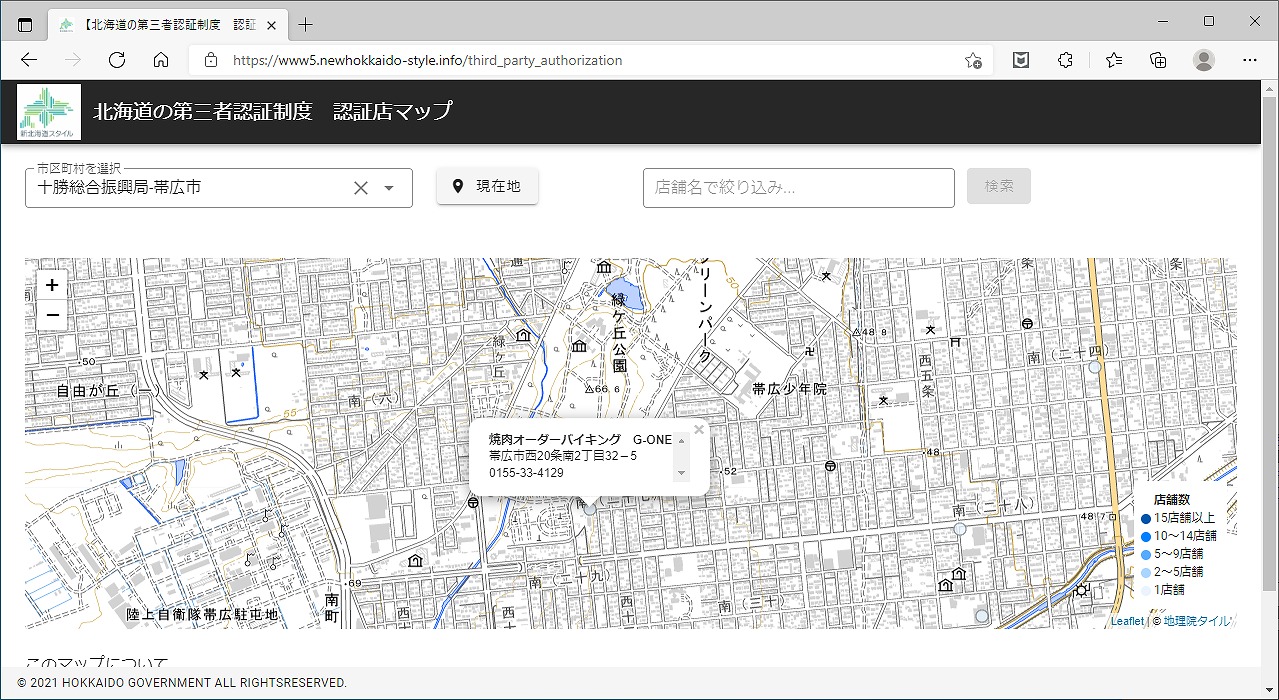The image size is (1279, 700).
Task: Click the 新北海道スタイル logo
Action: (49, 112)
